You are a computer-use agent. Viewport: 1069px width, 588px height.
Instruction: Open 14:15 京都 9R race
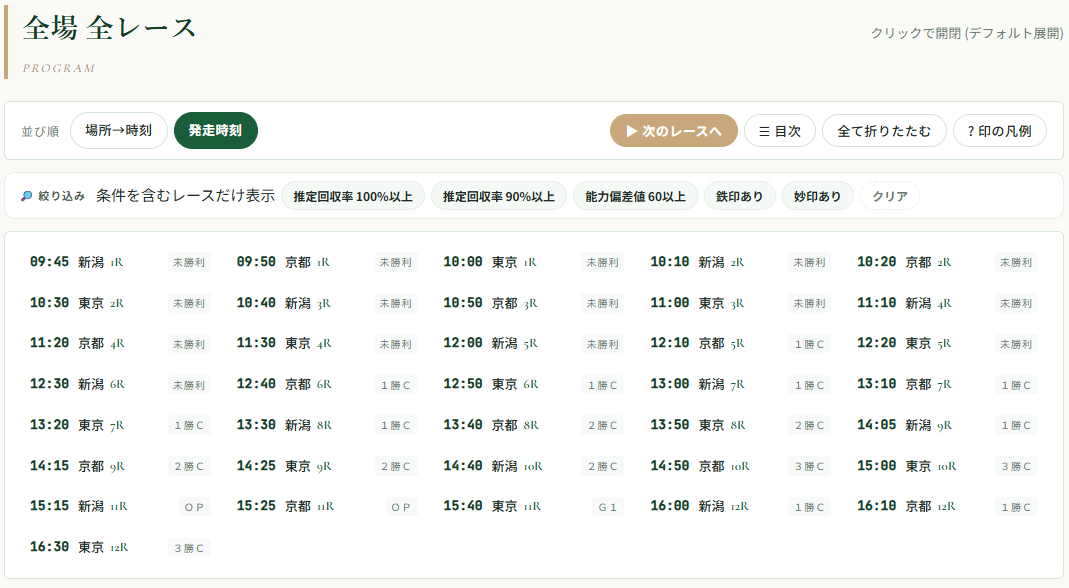120,466
